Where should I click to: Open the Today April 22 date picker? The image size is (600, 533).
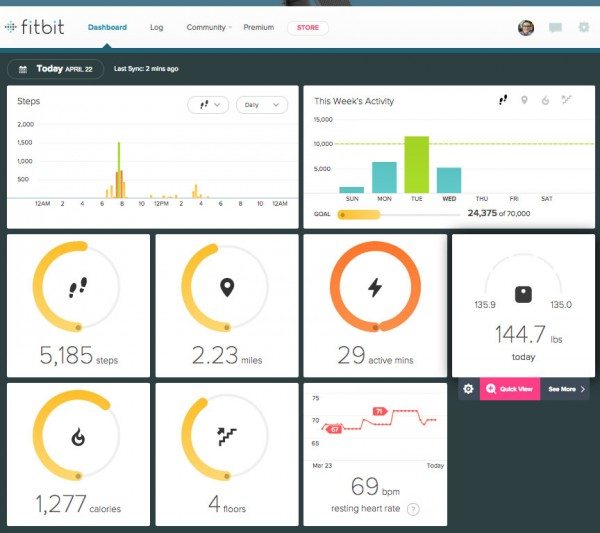coord(55,69)
